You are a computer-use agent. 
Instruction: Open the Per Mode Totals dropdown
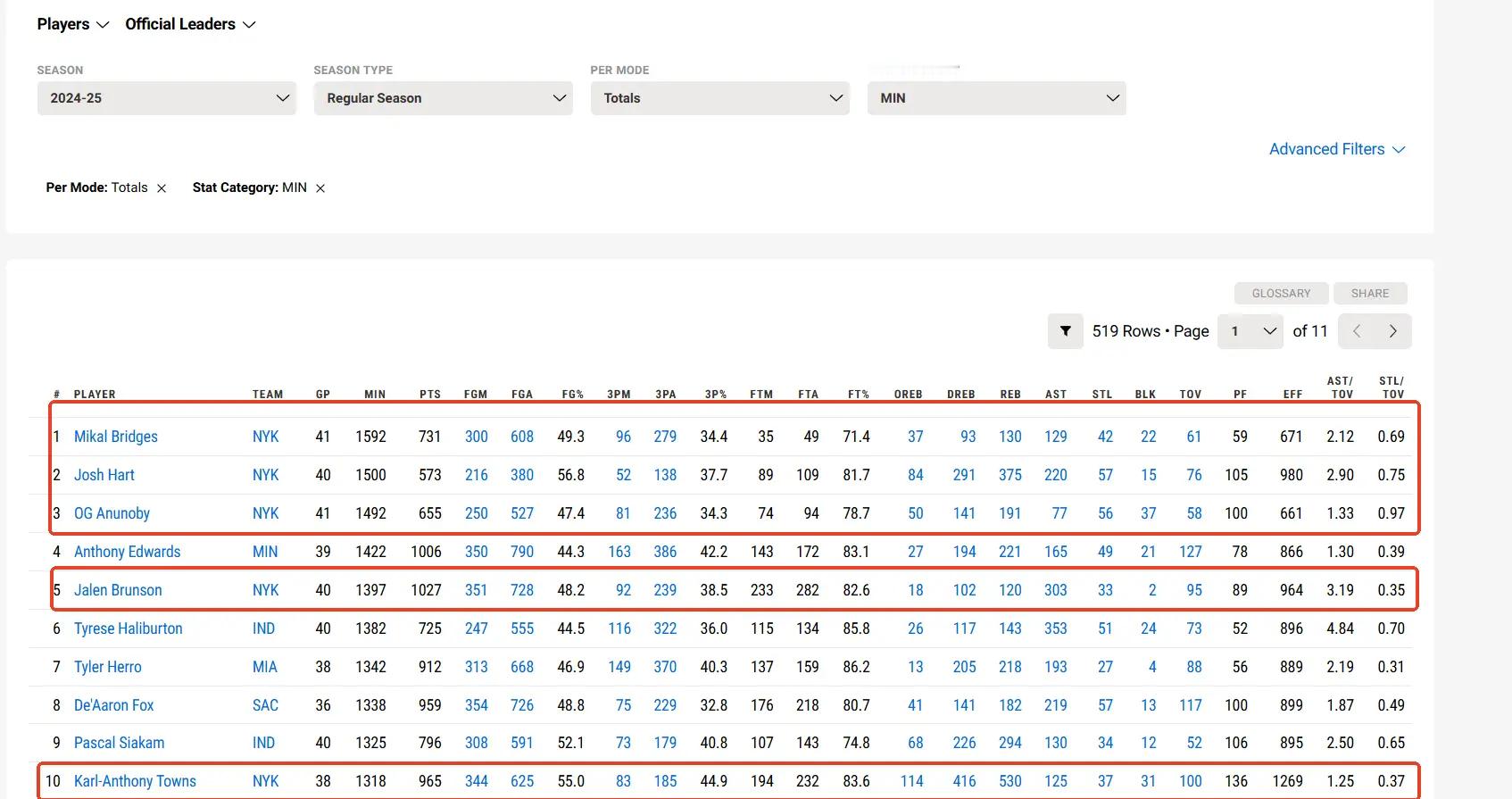point(720,98)
